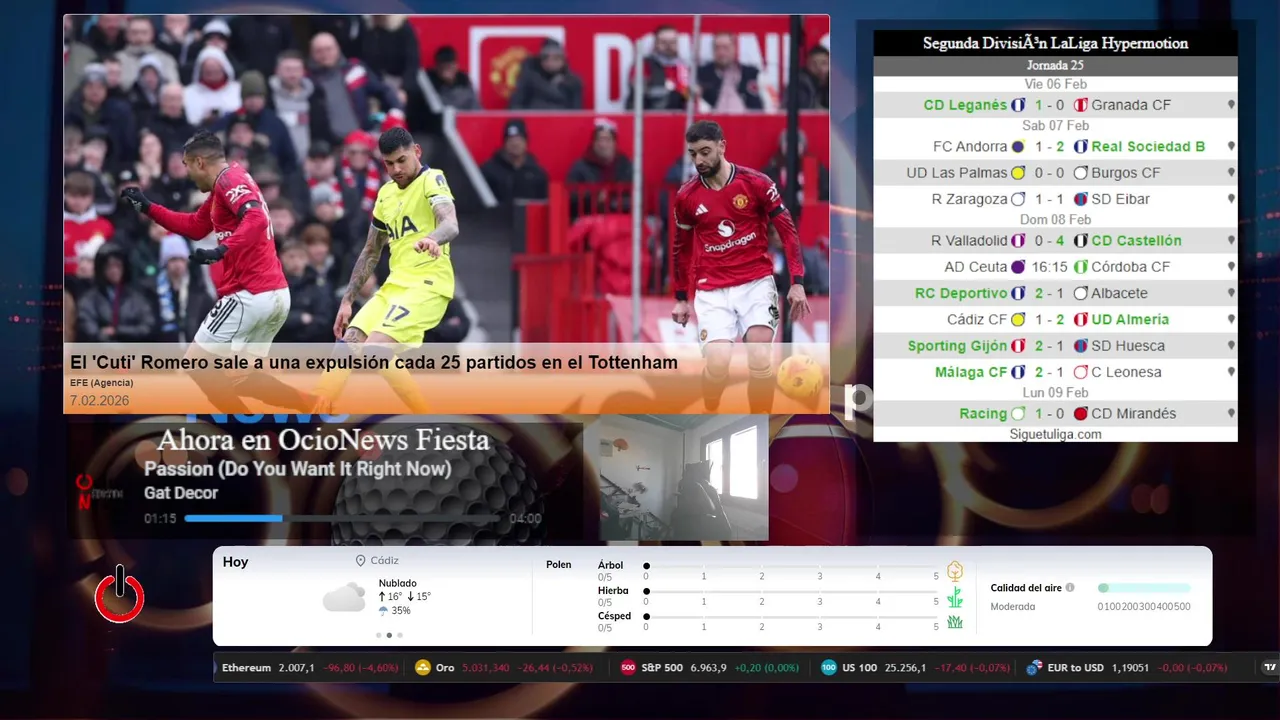The image size is (1280, 720).
Task: Seek within the song progress bar
Action: [x=343, y=518]
